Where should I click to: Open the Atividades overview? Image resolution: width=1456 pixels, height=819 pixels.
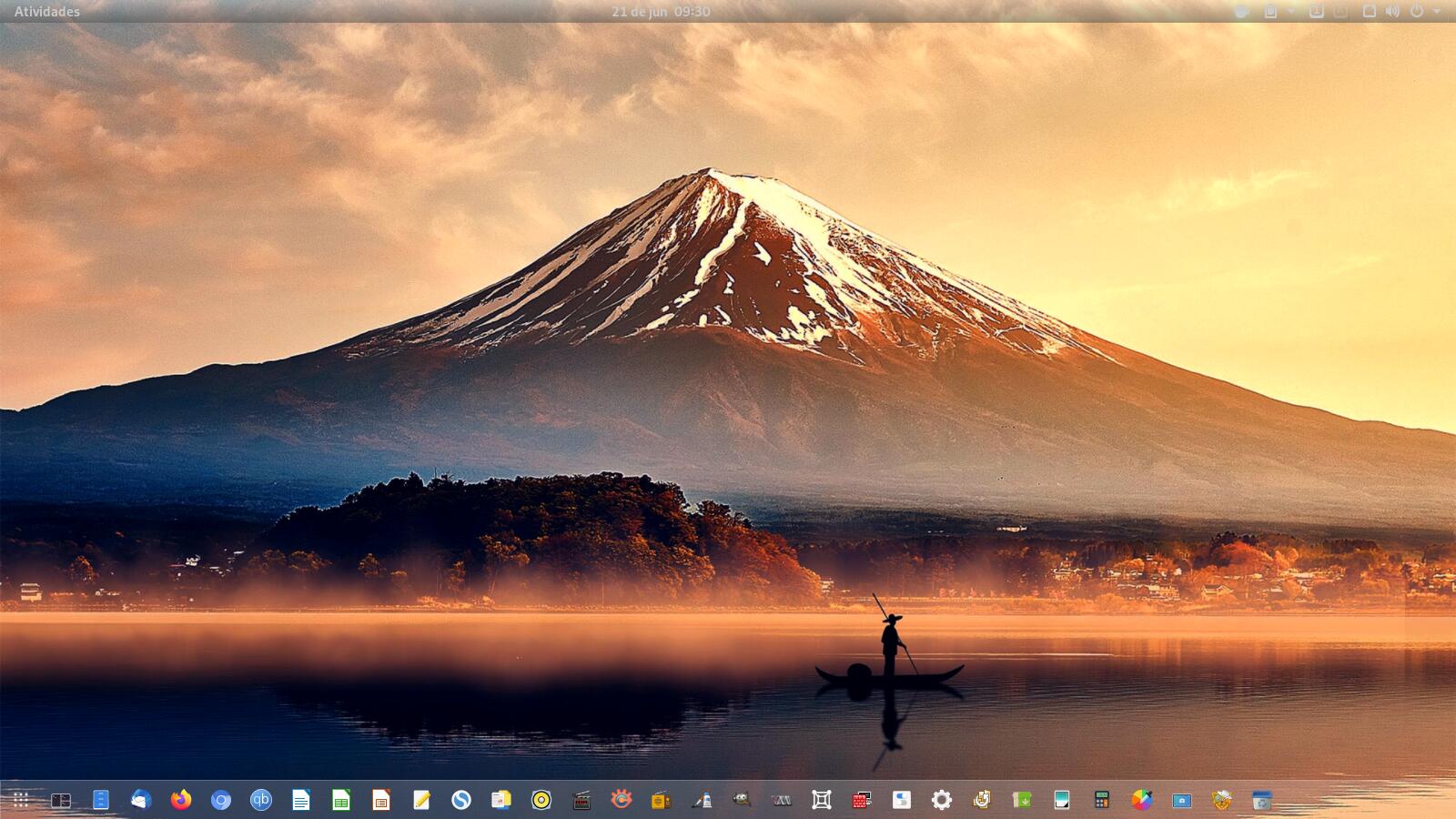coord(47,12)
